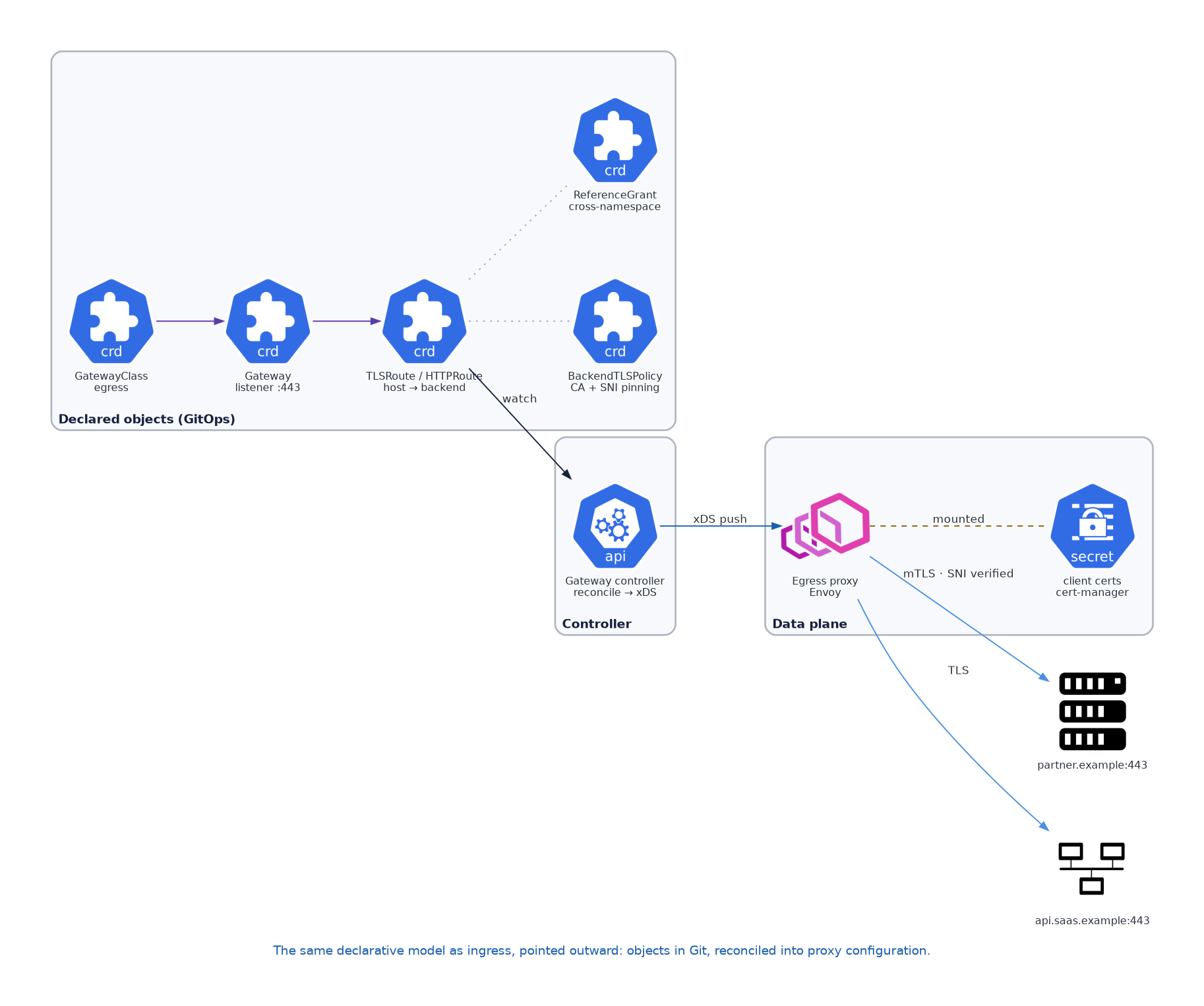Click the 'mounted' edge label

[959, 519]
